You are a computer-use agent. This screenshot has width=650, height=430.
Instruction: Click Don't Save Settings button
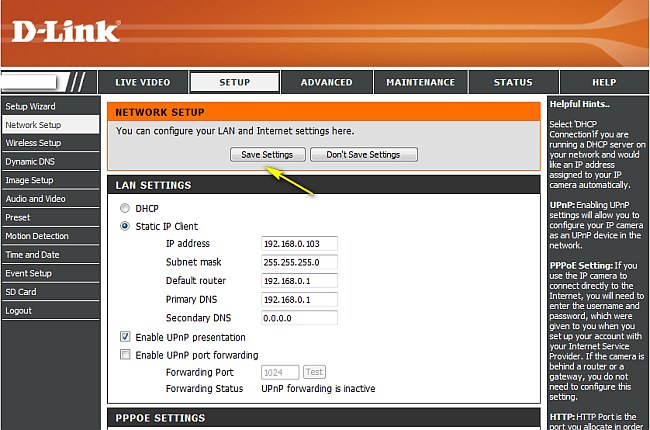pos(363,155)
